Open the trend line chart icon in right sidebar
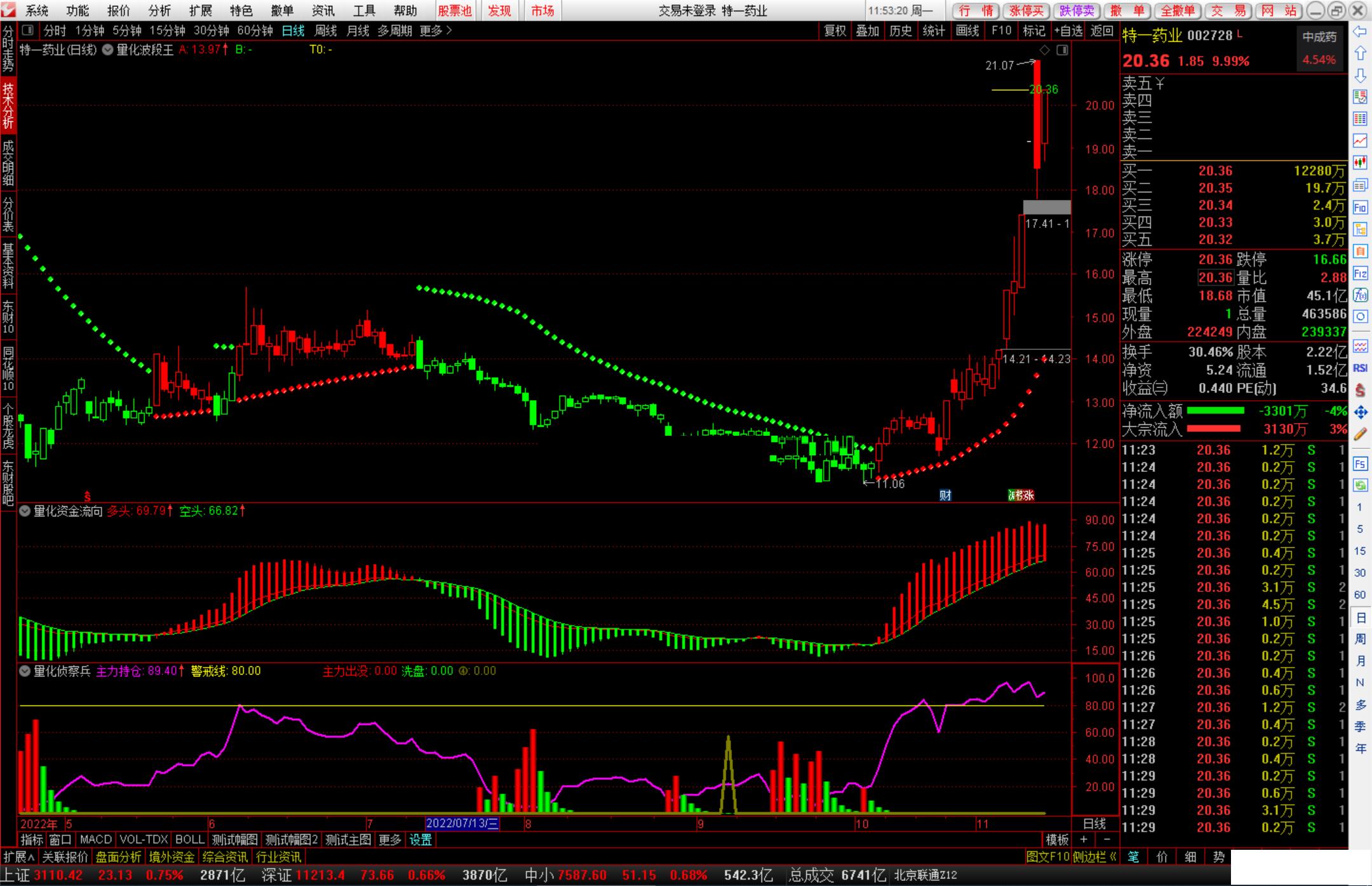The width and height of the screenshot is (1372, 886). pos(1360,140)
